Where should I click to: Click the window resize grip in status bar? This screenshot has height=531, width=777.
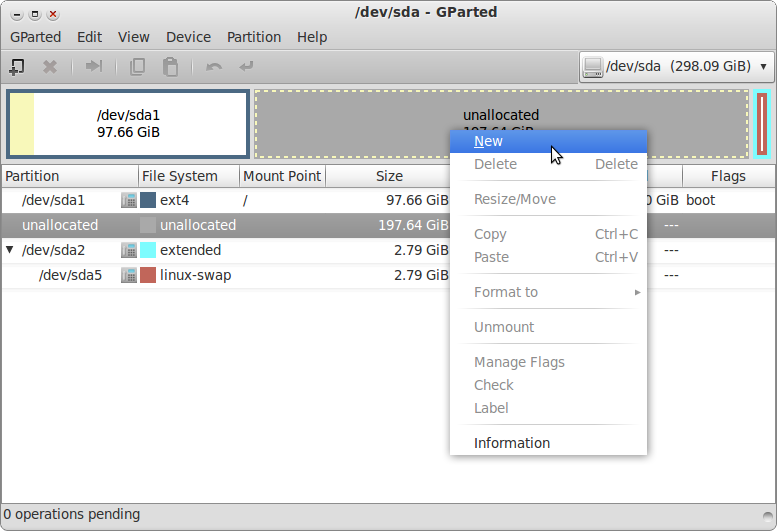768,517
